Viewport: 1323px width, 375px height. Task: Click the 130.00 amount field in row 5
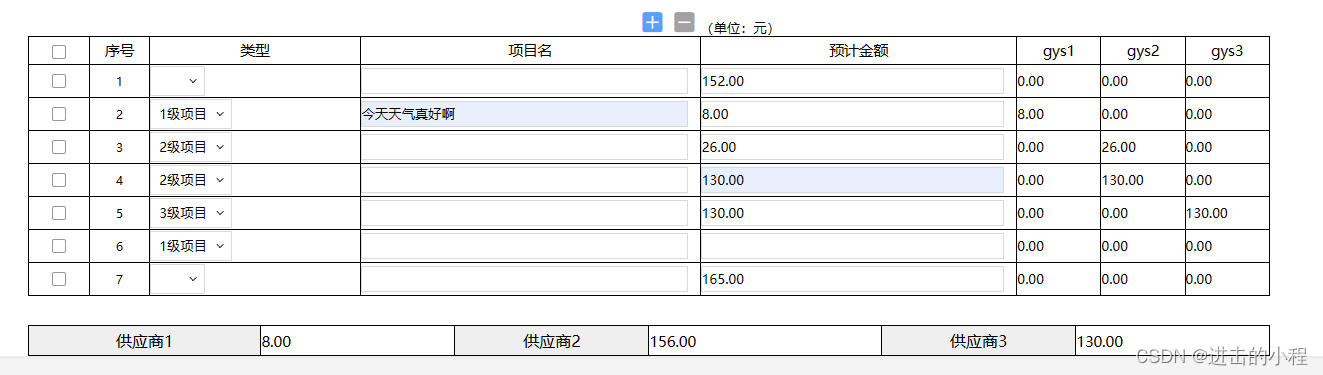852,213
